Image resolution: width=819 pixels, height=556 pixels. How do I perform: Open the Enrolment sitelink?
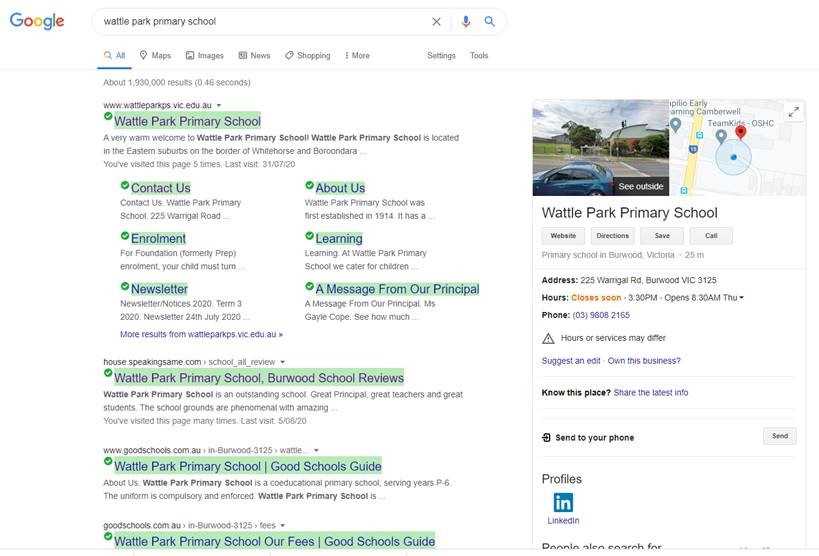(158, 239)
